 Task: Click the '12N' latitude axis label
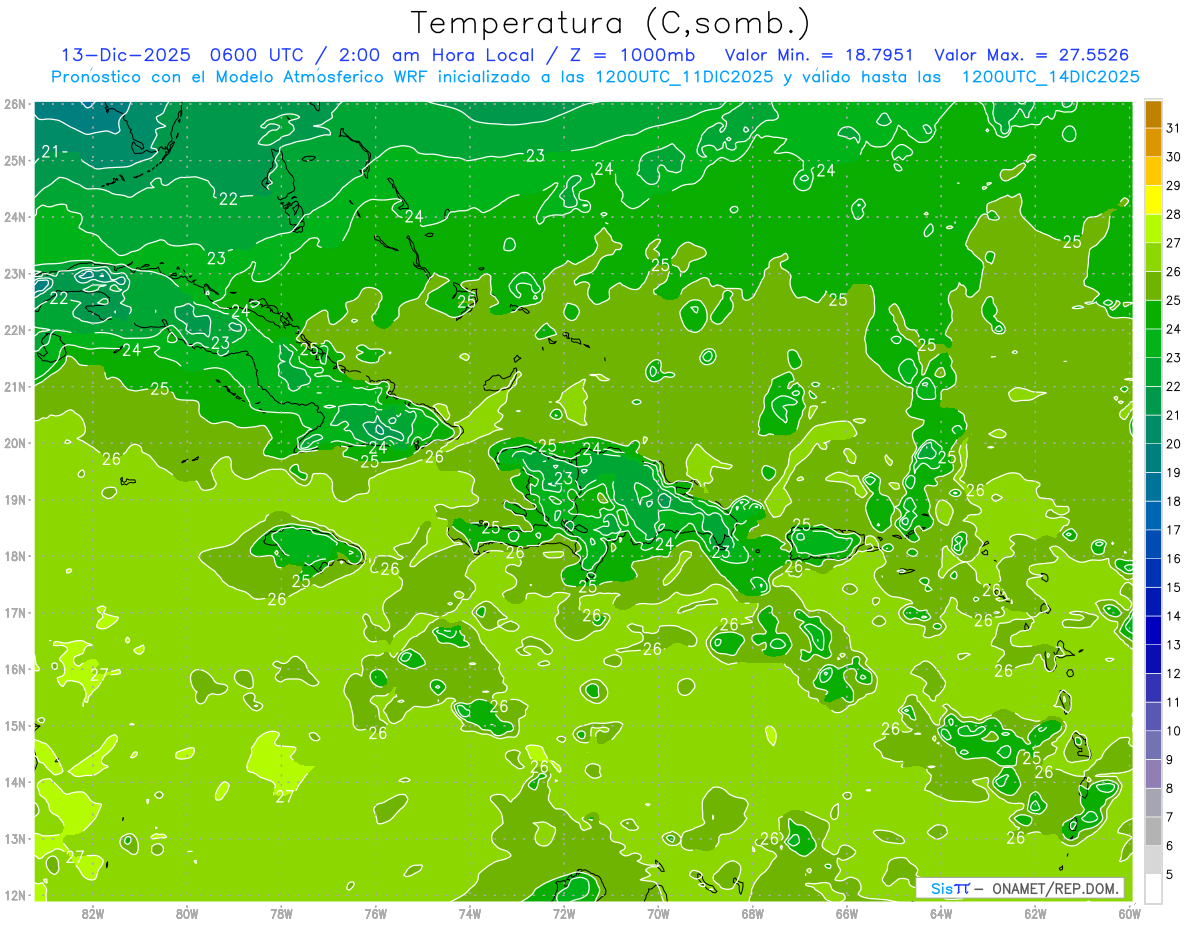[15, 895]
